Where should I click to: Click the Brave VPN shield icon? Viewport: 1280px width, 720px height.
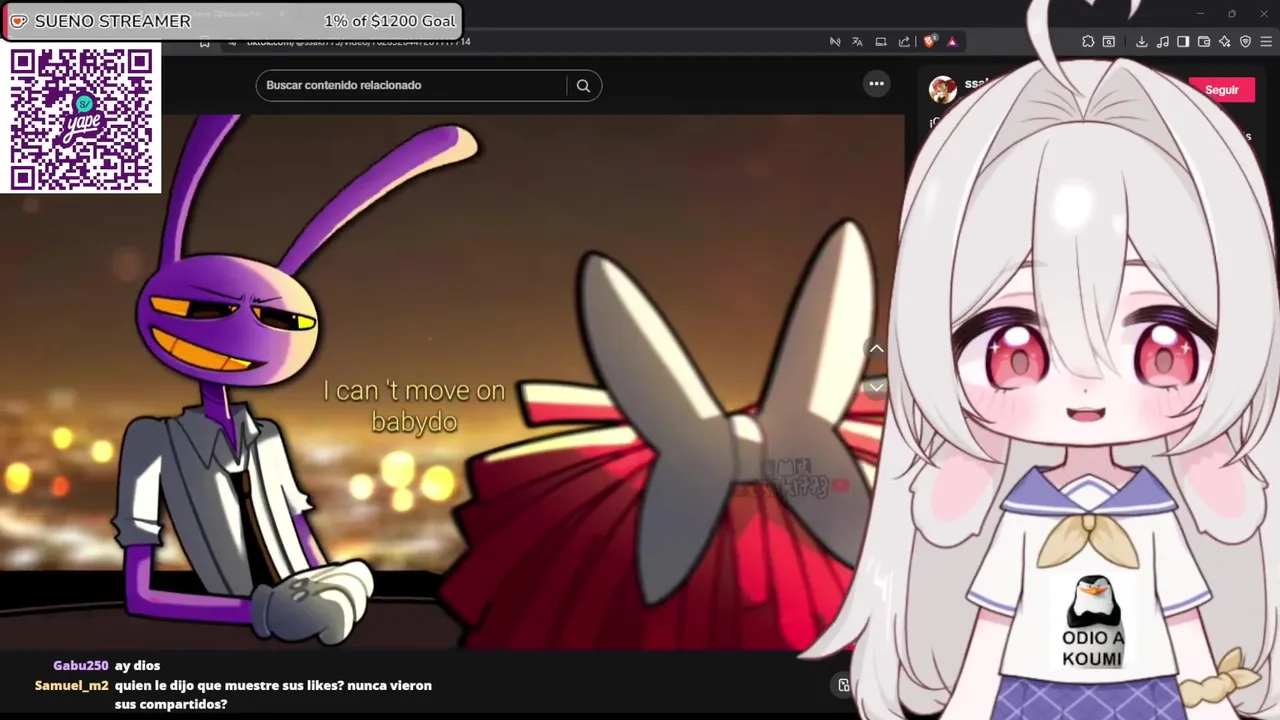pyautogui.click(x=1246, y=42)
